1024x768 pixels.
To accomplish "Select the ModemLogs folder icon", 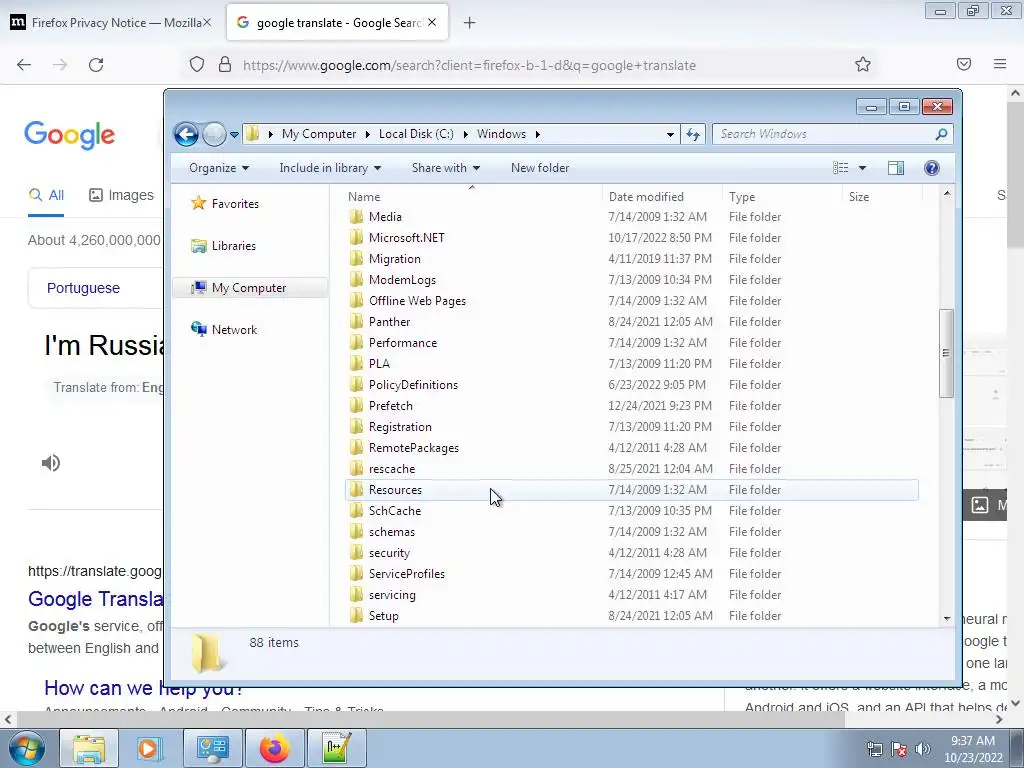I will (x=356, y=280).
